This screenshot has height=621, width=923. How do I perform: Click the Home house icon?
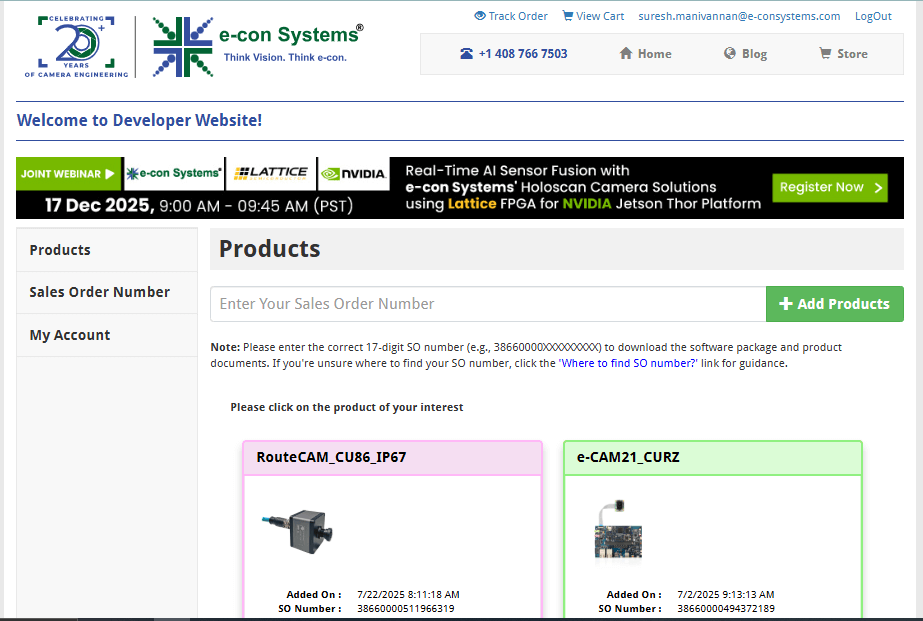[x=626, y=54]
